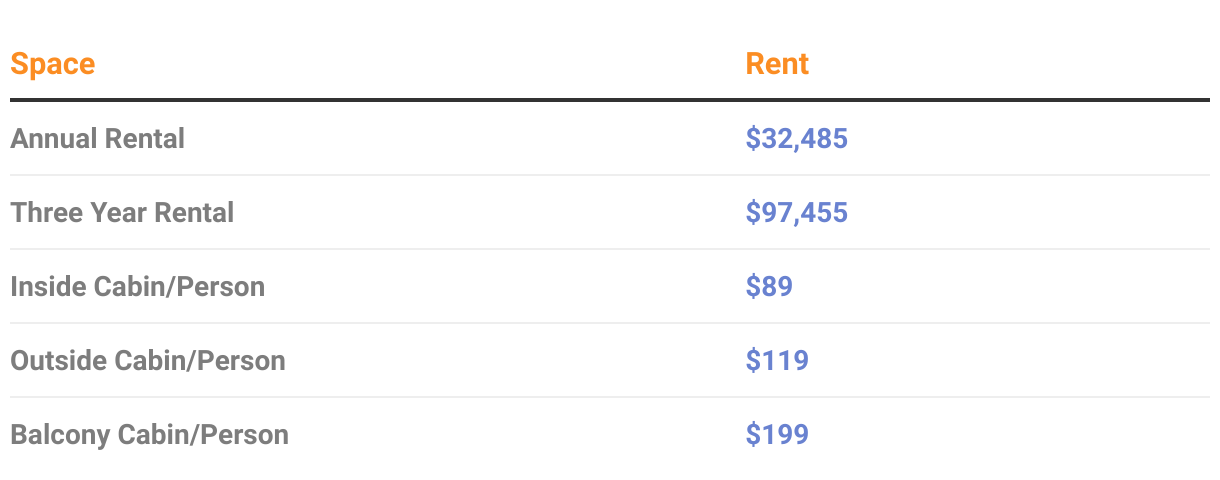Click the divider line below Inside Cabin/Person
The image size is (1220, 480).
[x=610, y=323]
